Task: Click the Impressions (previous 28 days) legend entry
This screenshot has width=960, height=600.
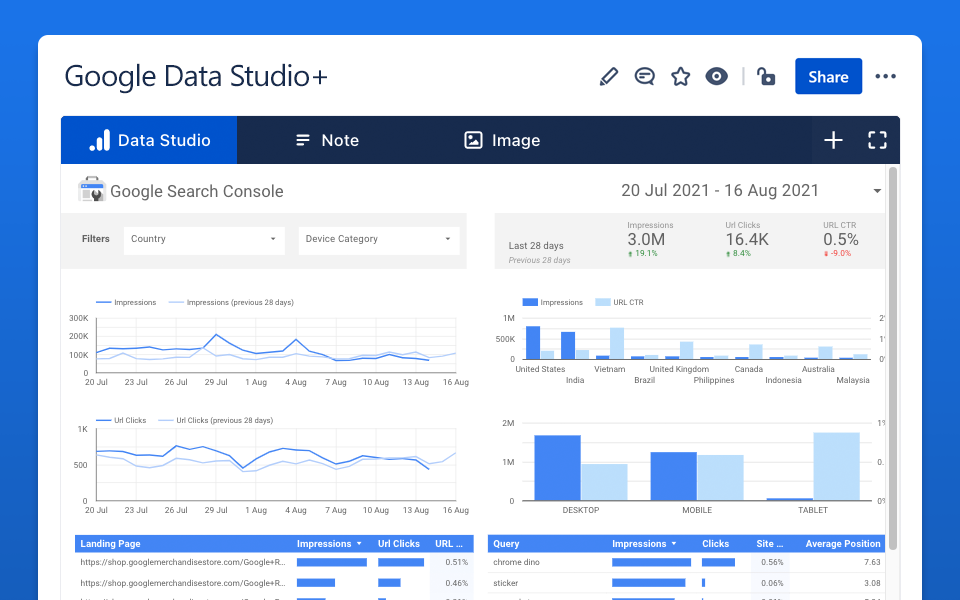Action: [x=231, y=302]
